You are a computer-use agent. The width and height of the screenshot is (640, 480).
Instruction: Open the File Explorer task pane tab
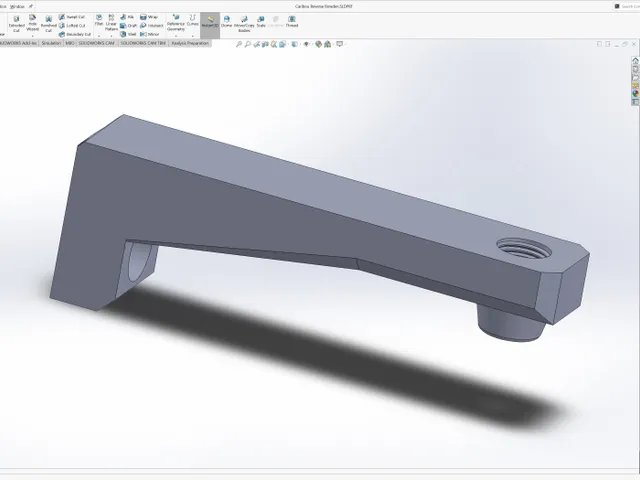point(635,78)
